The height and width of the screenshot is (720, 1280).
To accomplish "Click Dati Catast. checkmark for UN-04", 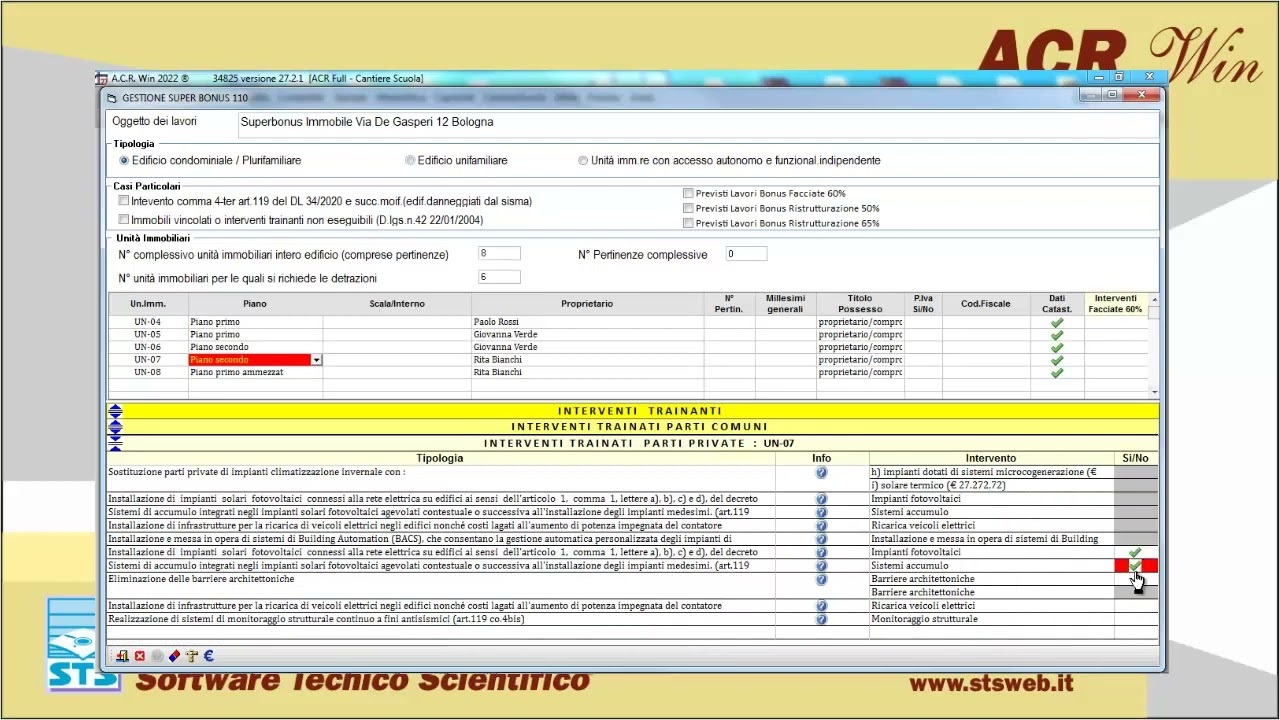I will [x=1057, y=322].
